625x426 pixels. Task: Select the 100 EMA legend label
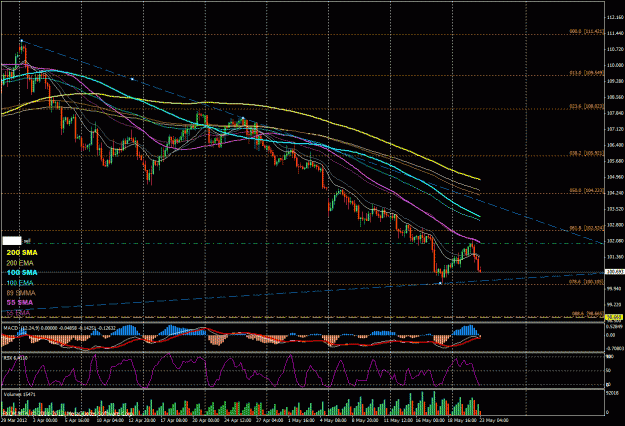[x=20, y=283]
